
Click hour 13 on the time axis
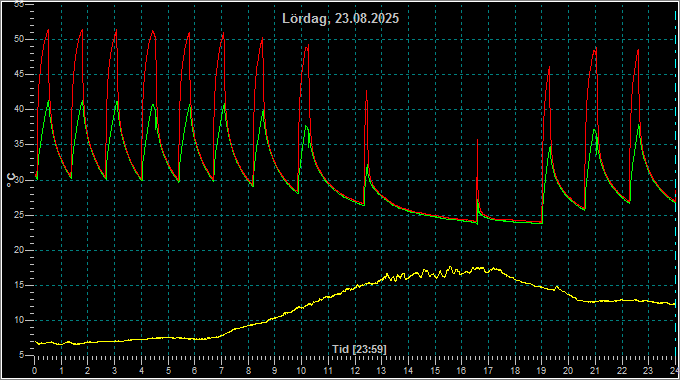381,371
